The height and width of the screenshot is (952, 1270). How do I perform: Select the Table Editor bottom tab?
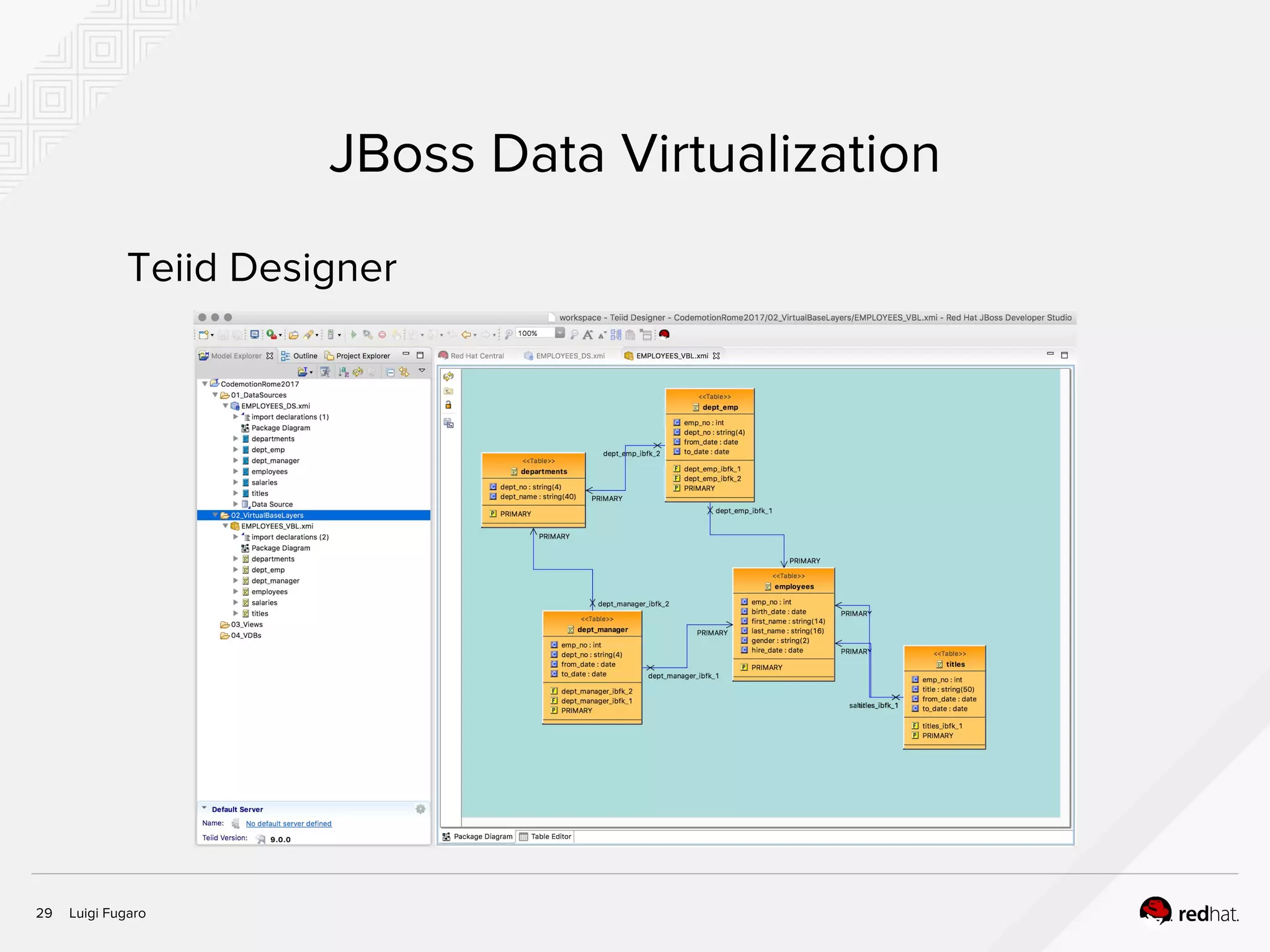click(x=545, y=837)
